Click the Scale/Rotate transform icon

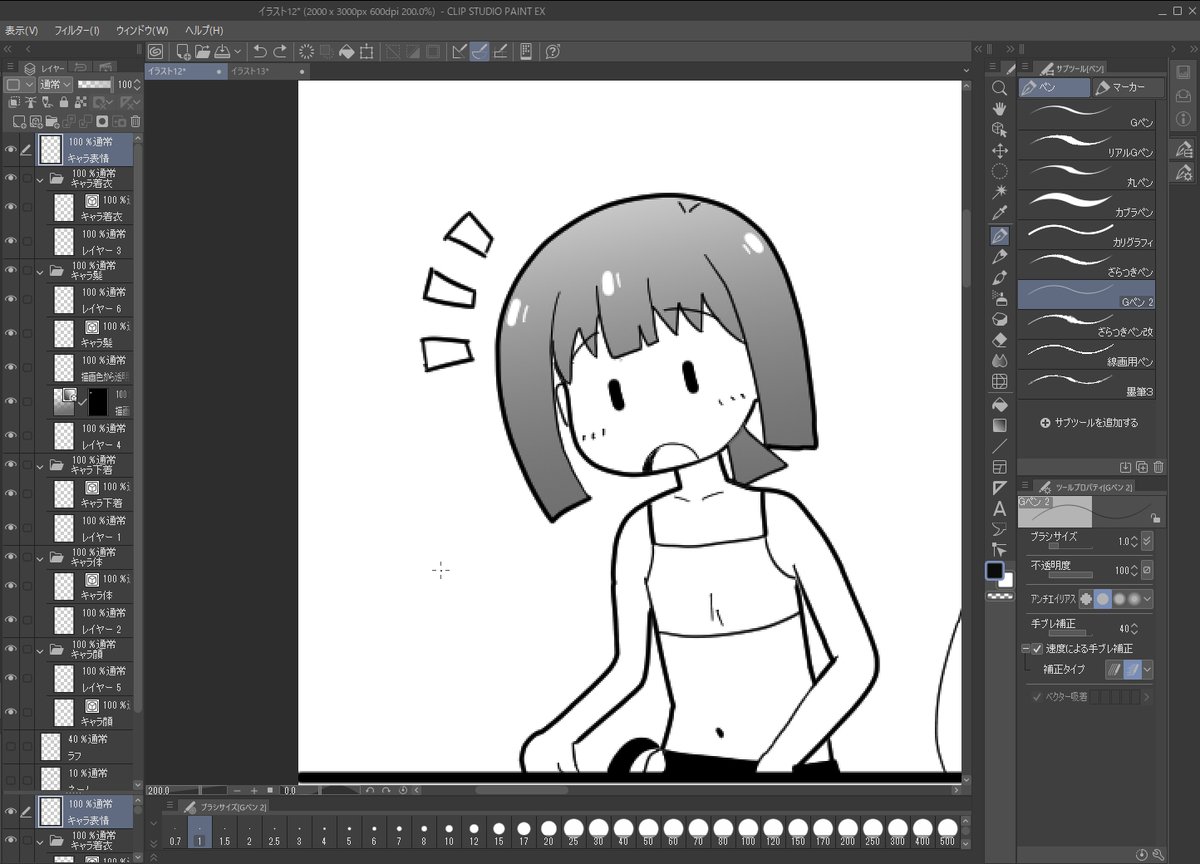(367, 51)
